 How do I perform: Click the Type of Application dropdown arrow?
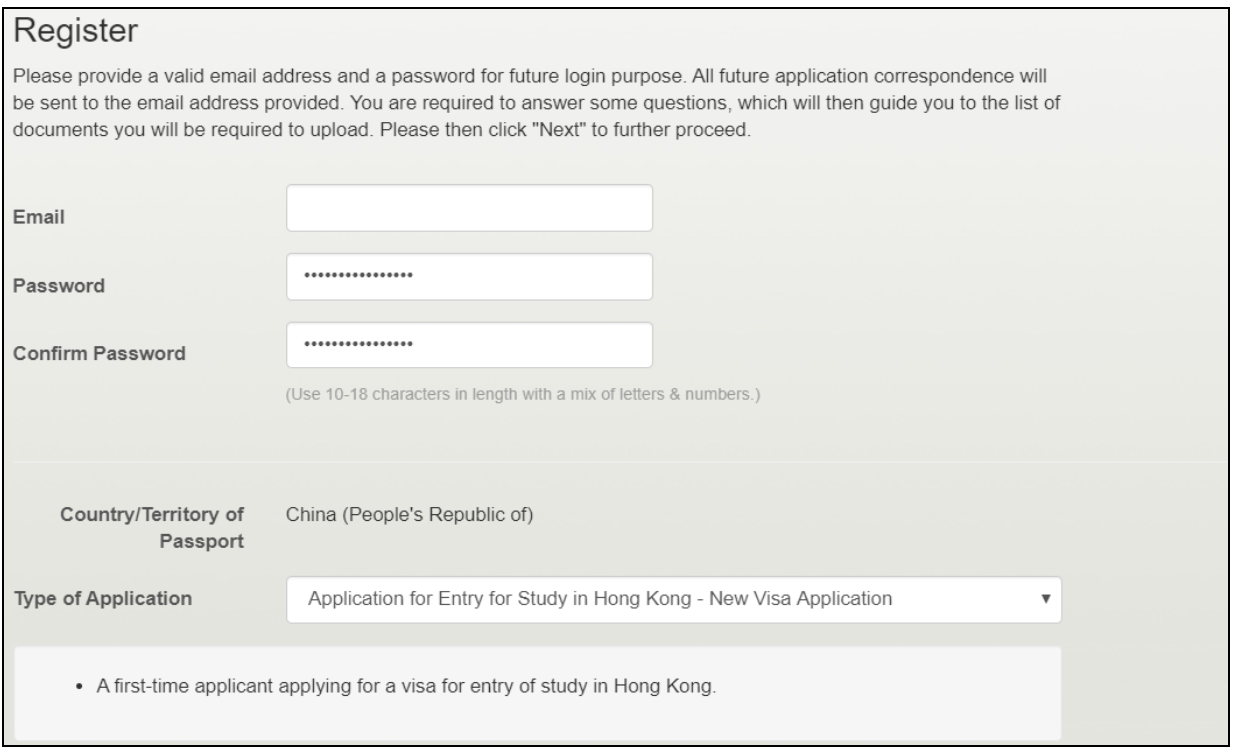coord(1045,600)
